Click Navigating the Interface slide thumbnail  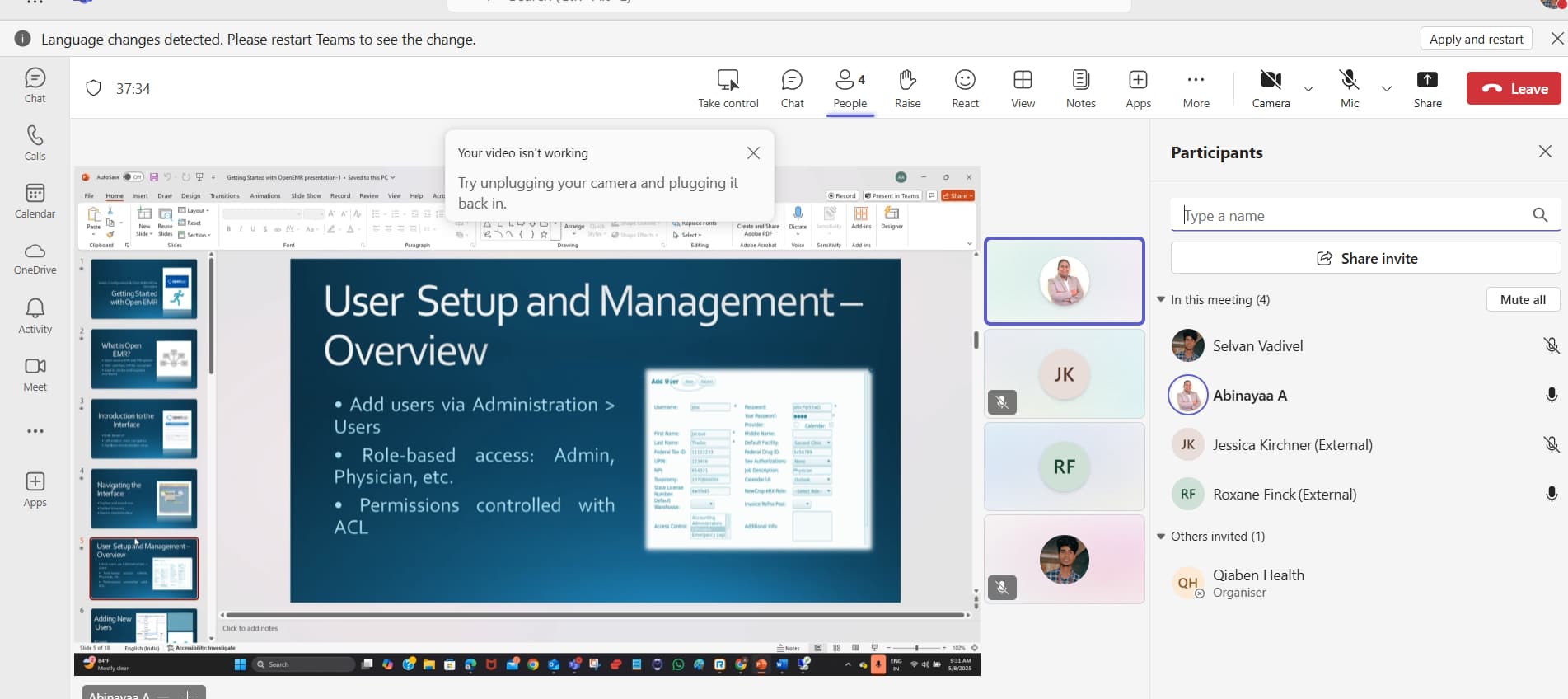pos(144,499)
